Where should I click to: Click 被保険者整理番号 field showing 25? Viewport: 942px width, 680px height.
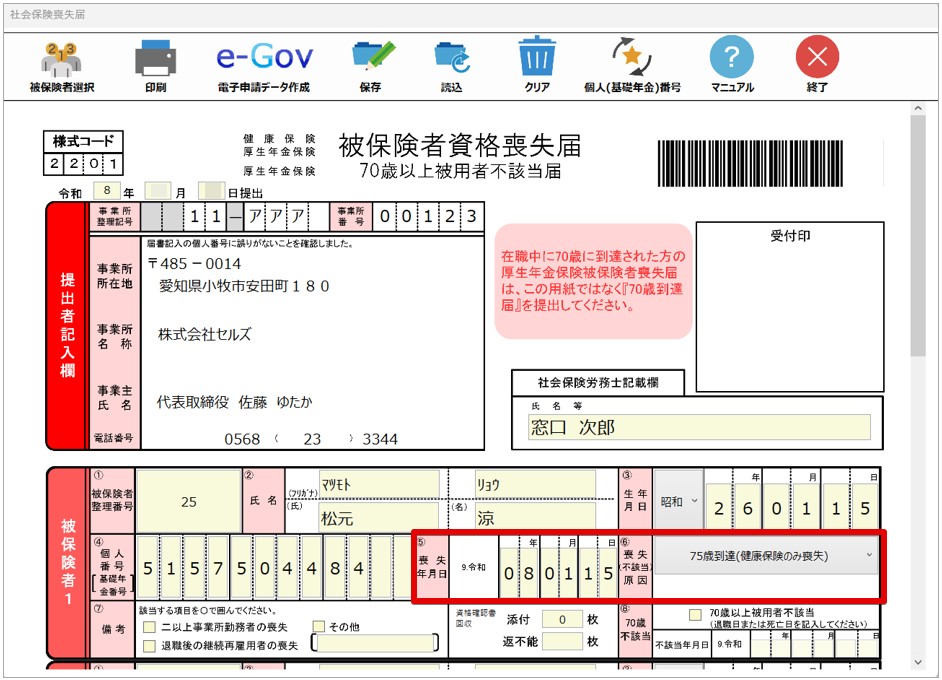(x=189, y=502)
